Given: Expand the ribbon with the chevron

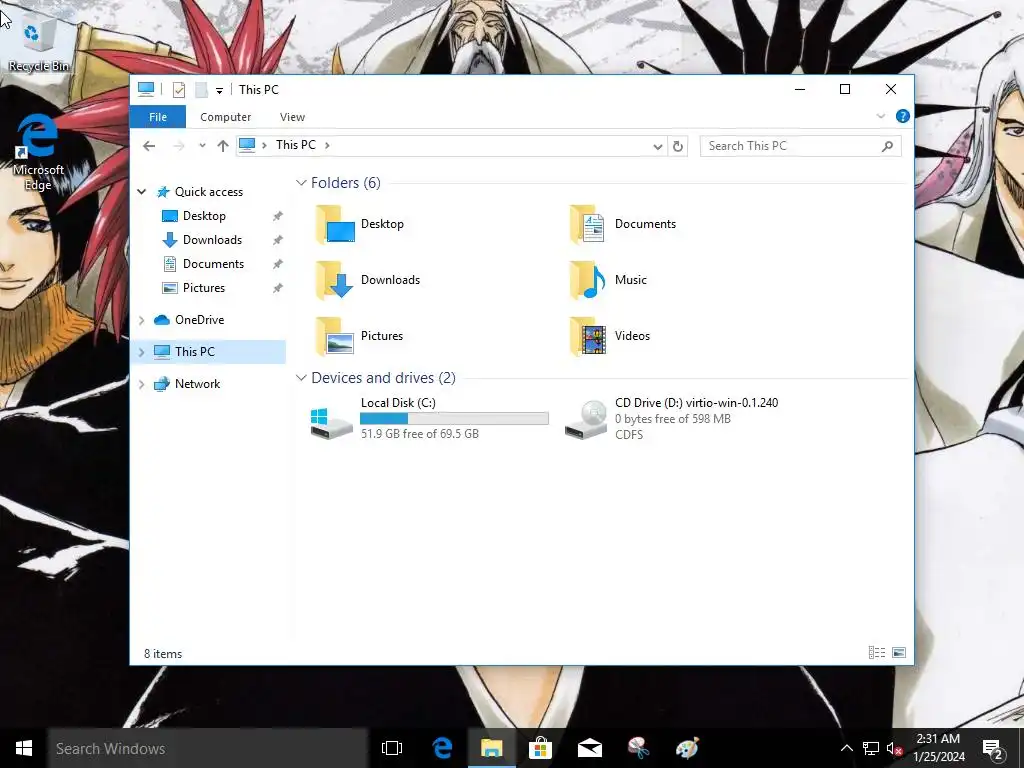Looking at the screenshot, I should [x=880, y=116].
